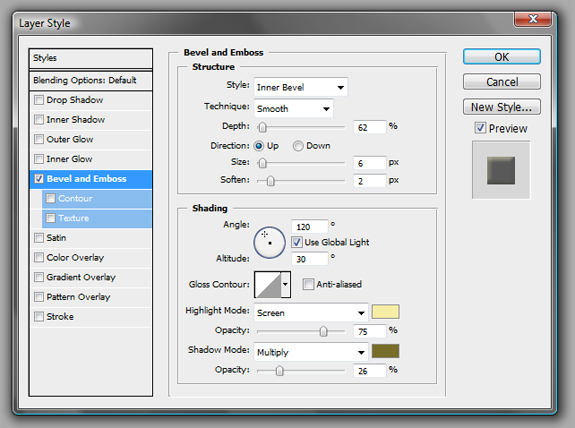Select the Gradient Overlay style row

[x=91, y=277]
